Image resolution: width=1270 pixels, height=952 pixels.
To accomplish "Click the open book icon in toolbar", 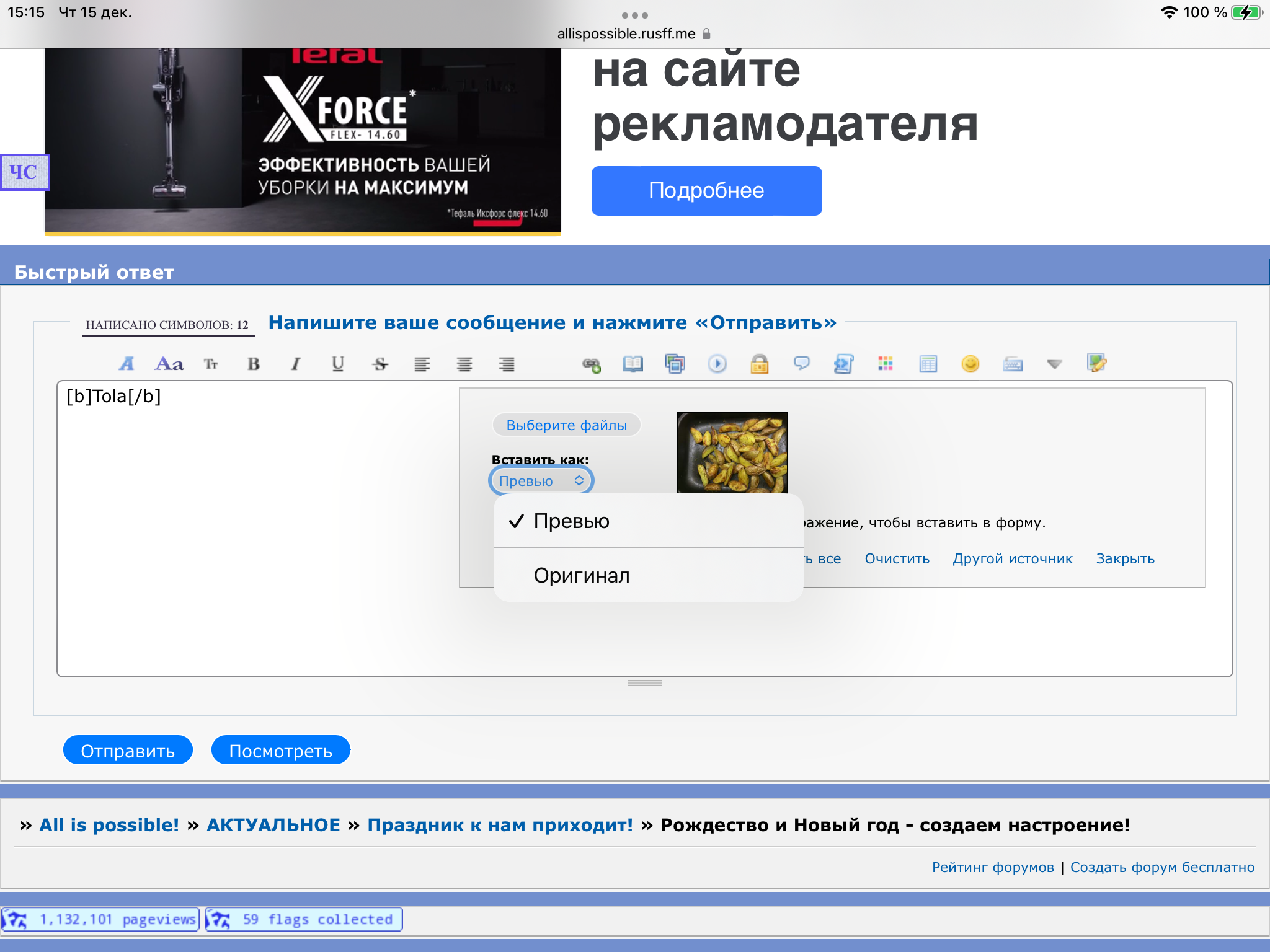I will click(x=633, y=364).
